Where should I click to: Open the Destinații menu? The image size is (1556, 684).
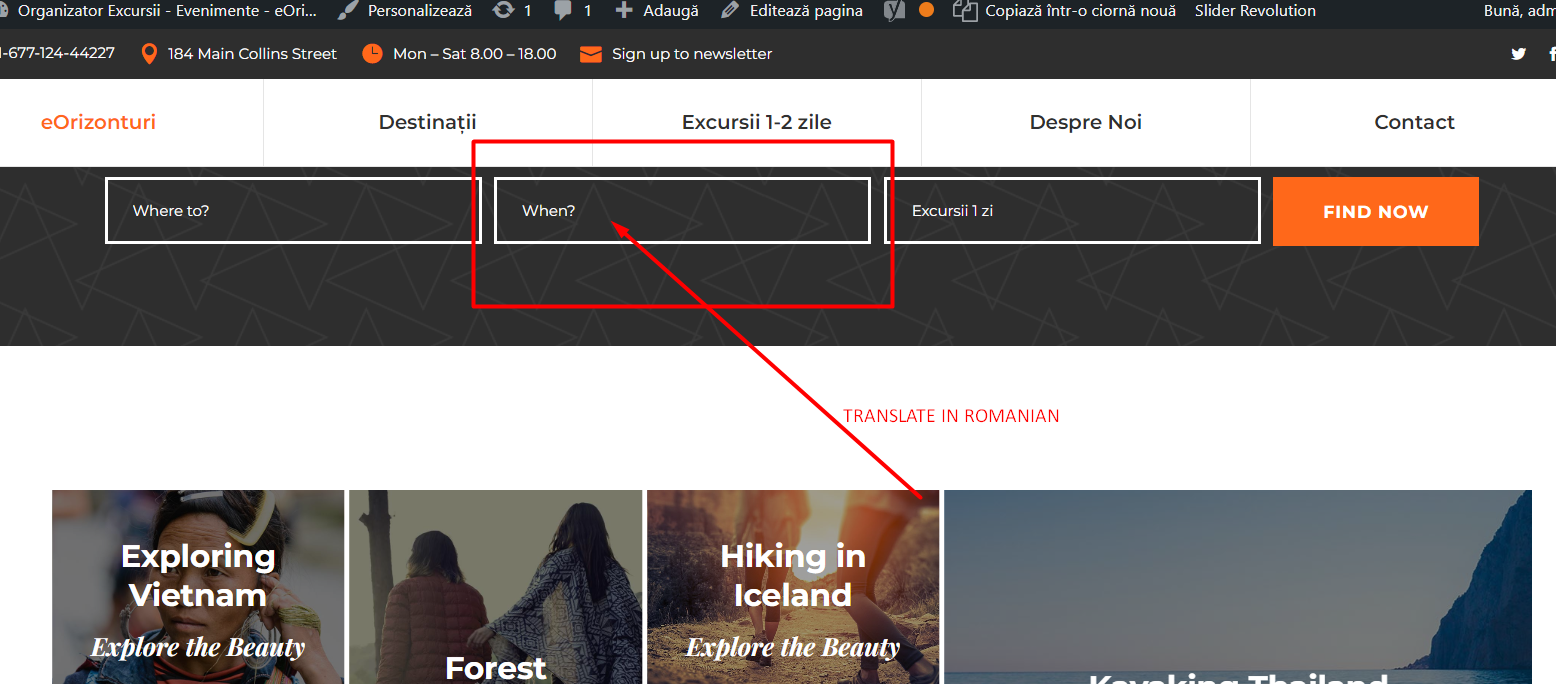(x=427, y=122)
